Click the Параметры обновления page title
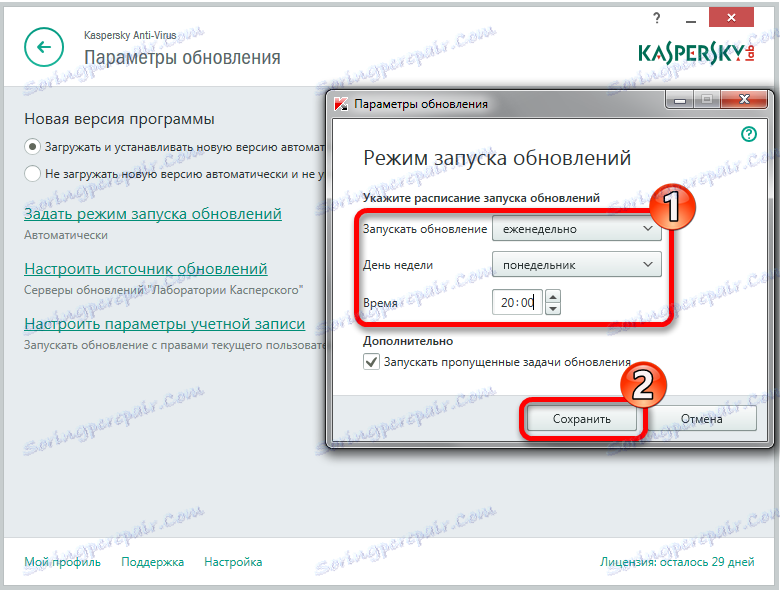The height and width of the screenshot is (592, 780). click(x=182, y=58)
